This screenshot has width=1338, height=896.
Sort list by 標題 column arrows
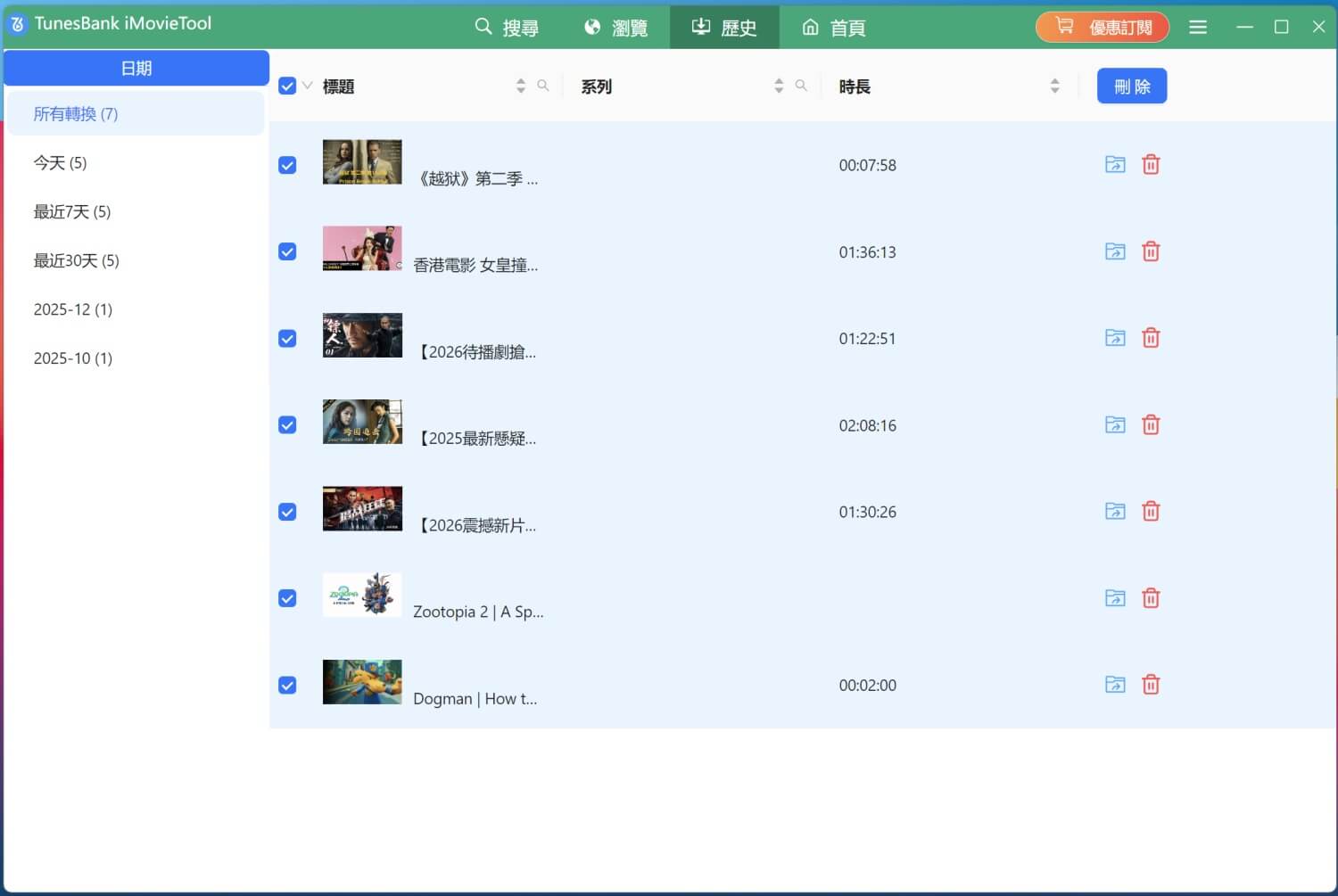(x=521, y=86)
